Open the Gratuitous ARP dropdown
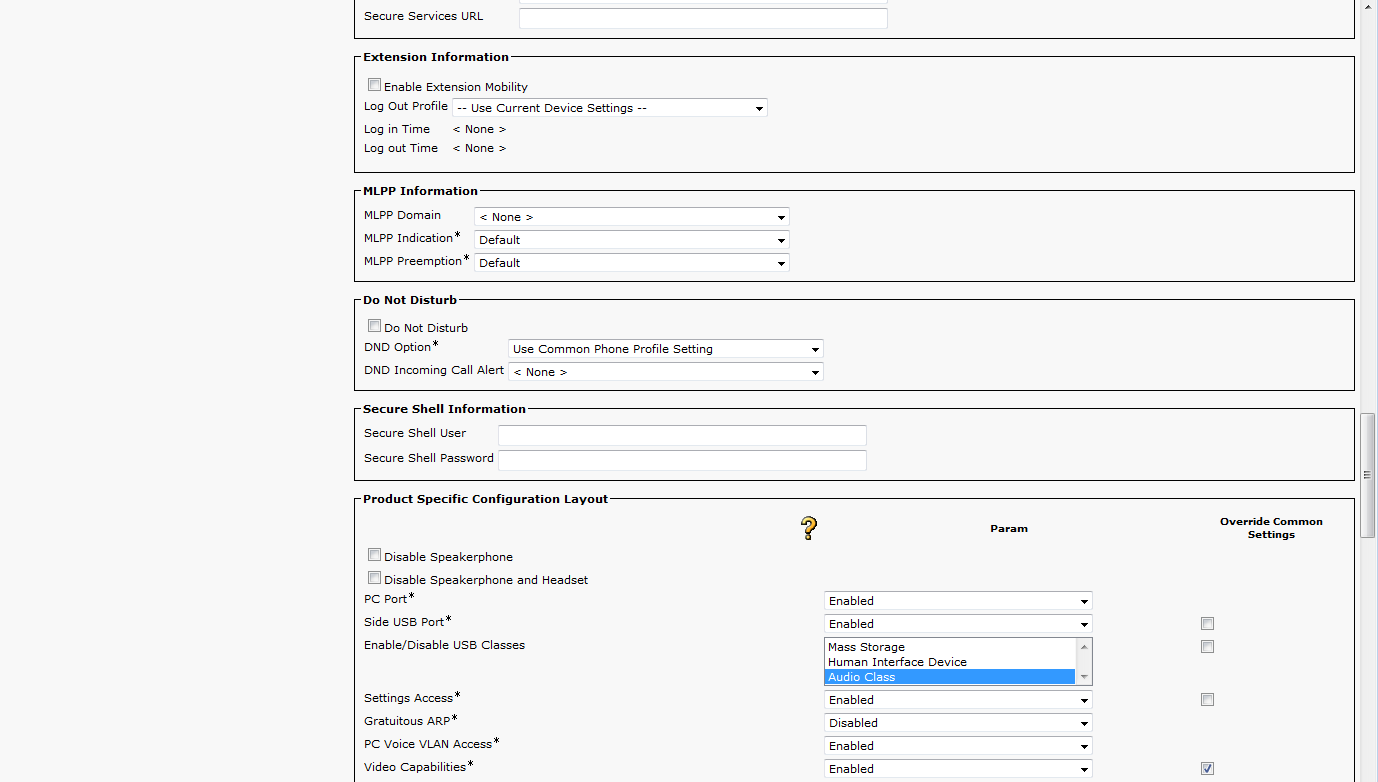Image resolution: width=1378 pixels, height=782 pixels. coord(957,723)
